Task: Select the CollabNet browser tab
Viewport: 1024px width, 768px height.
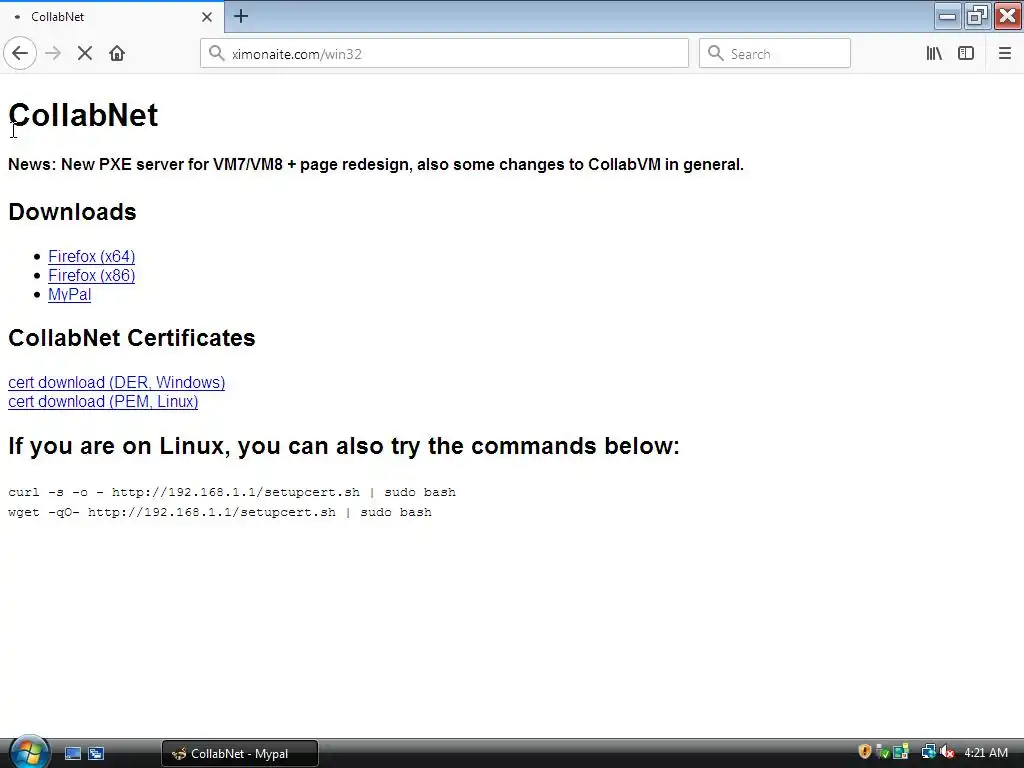Action: pyautogui.click(x=111, y=17)
